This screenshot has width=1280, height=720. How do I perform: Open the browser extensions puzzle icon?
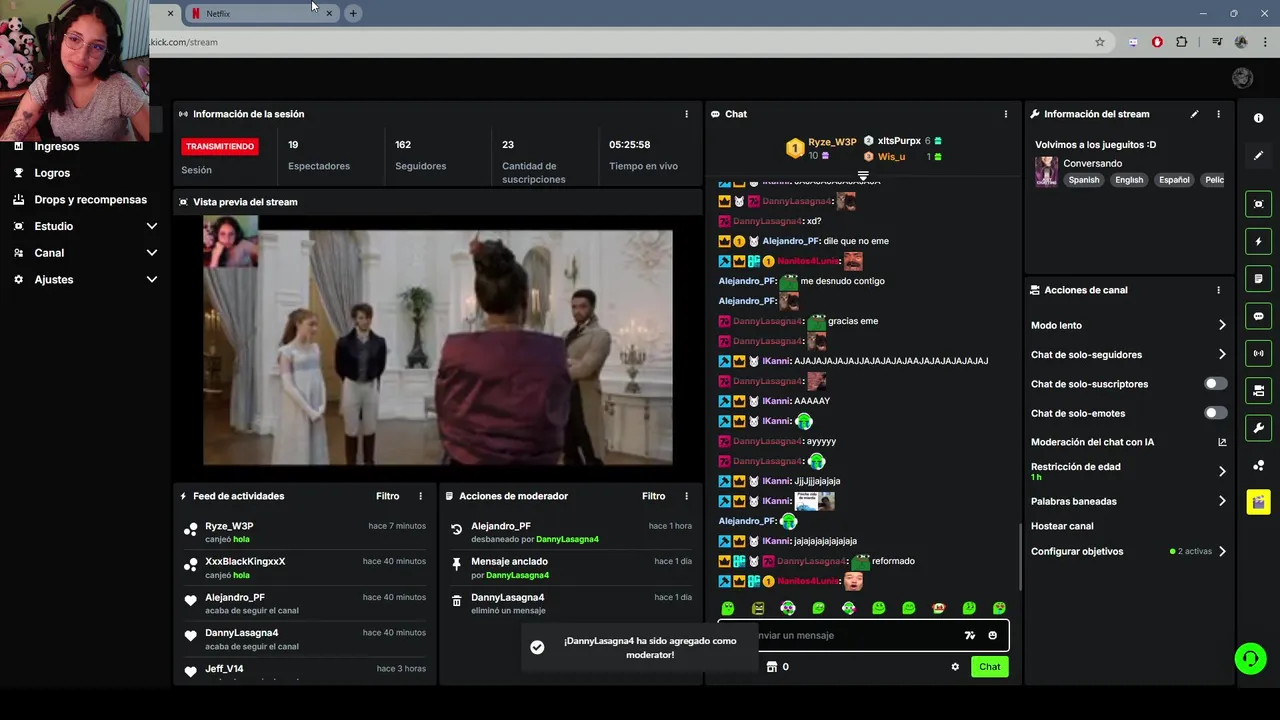click(x=1182, y=42)
